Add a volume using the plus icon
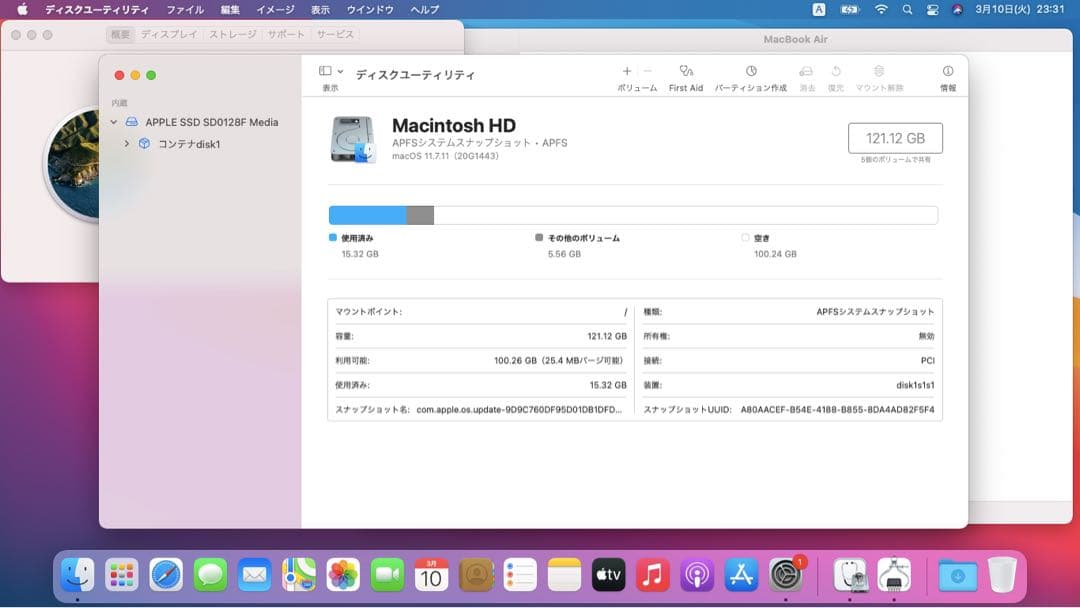The image size is (1080, 608). [x=627, y=72]
